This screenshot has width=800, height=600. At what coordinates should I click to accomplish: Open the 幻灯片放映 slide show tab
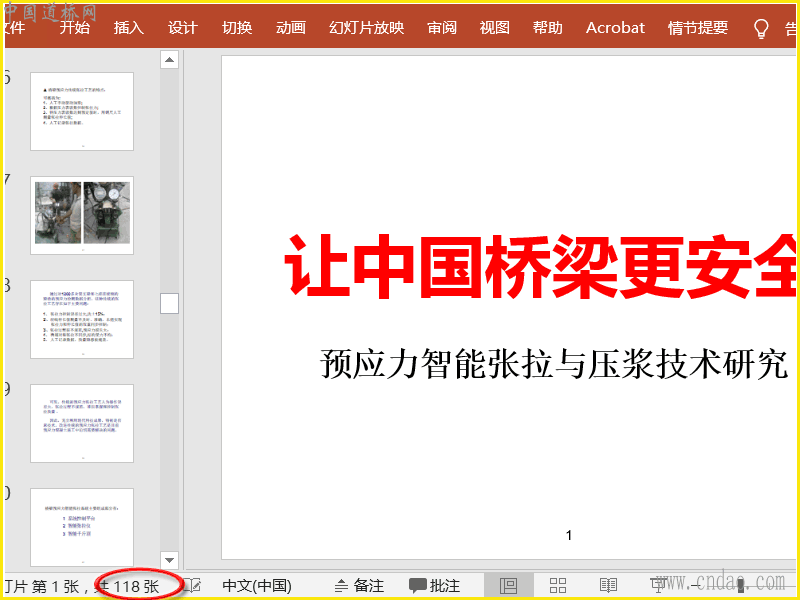click(x=366, y=27)
